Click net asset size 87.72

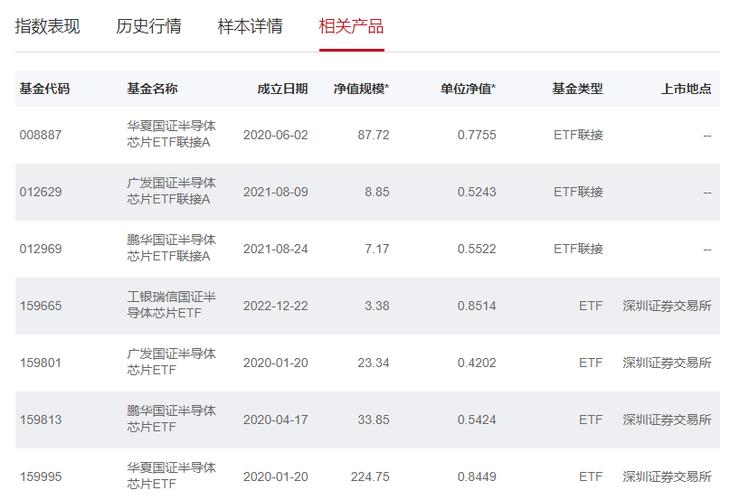pos(374,135)
